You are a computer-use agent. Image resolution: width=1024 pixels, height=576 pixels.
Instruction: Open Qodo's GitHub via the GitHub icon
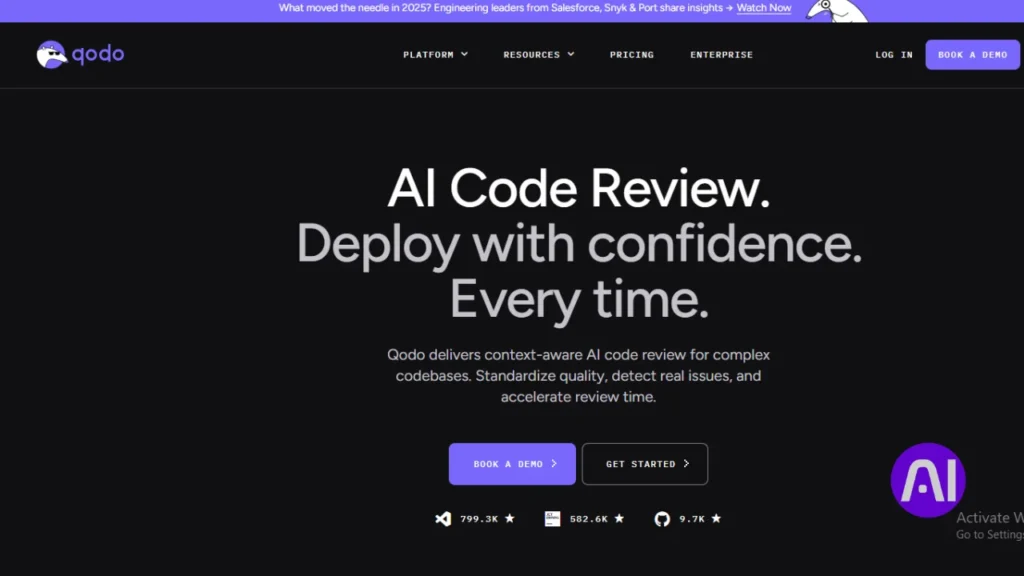click(664, 519)
